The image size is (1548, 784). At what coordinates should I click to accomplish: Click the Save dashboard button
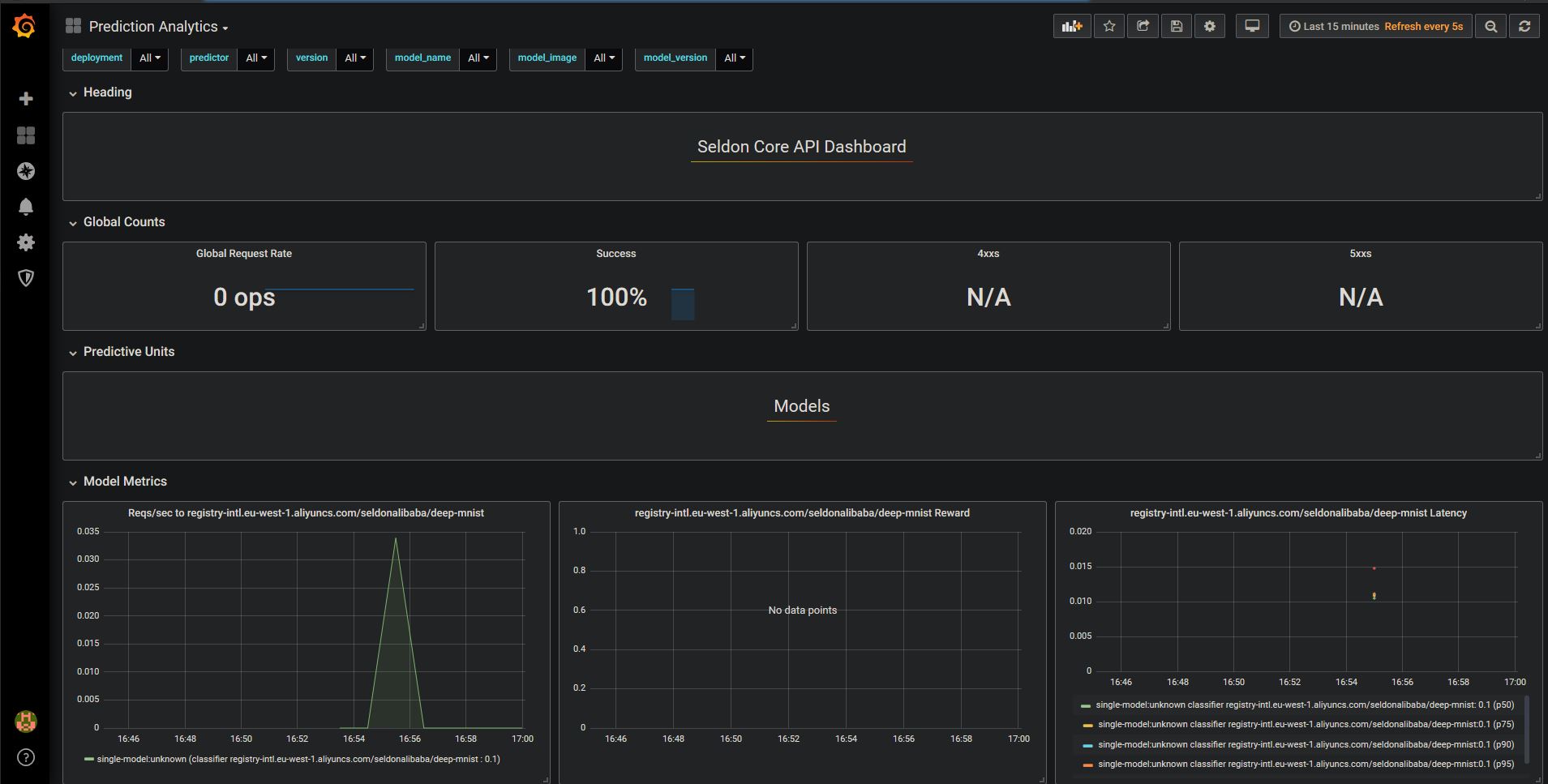tap(1177, 27)
